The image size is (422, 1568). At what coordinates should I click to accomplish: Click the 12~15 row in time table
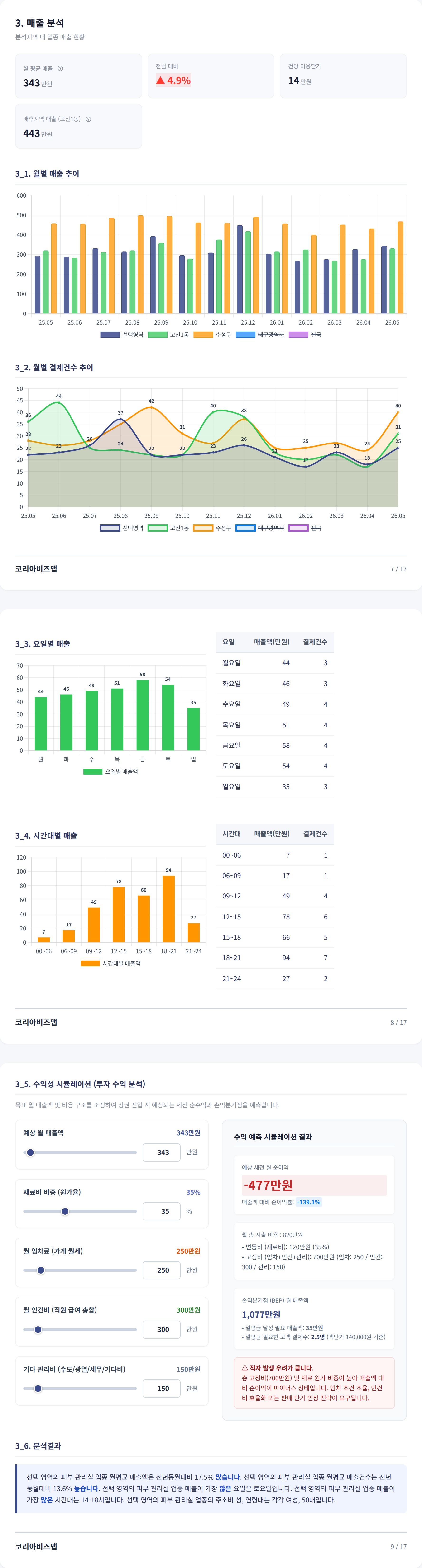275,917
